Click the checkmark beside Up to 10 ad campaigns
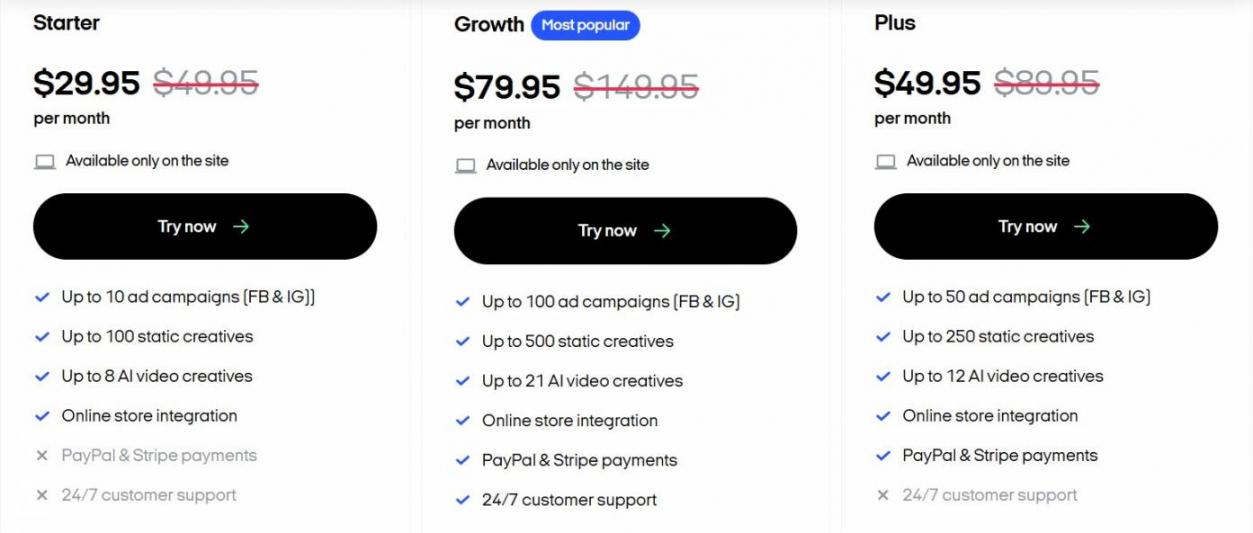The image size is (1253, 533). [42, 297]
